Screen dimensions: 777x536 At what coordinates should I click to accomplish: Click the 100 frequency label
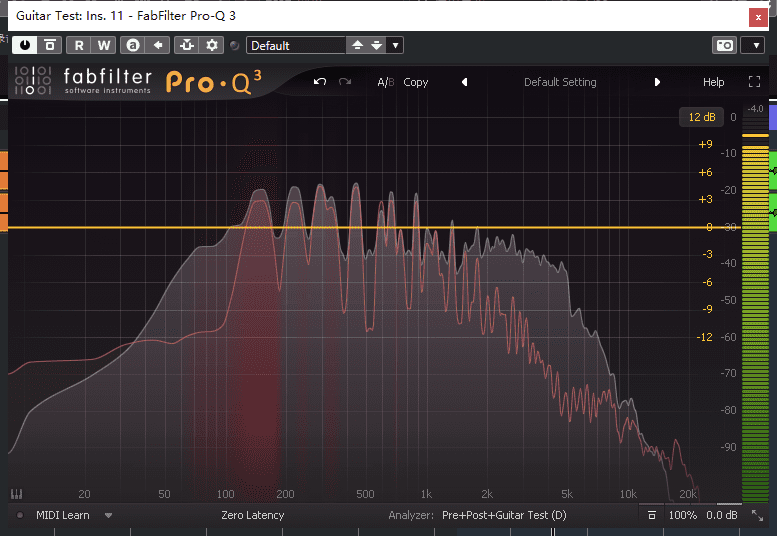(x=225, y=494)
